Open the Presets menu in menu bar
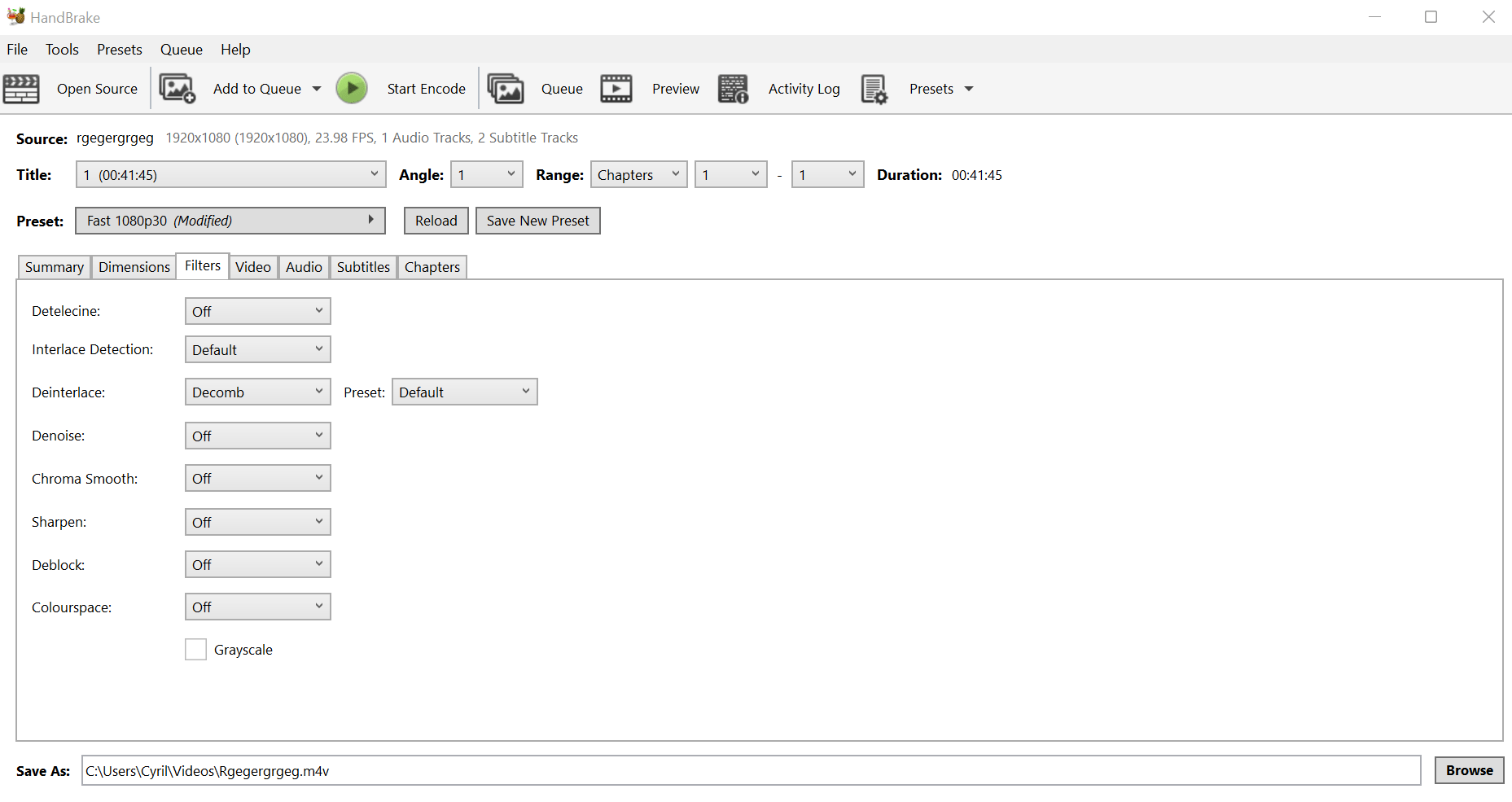The image size is (1512, 802). point(120,50)
